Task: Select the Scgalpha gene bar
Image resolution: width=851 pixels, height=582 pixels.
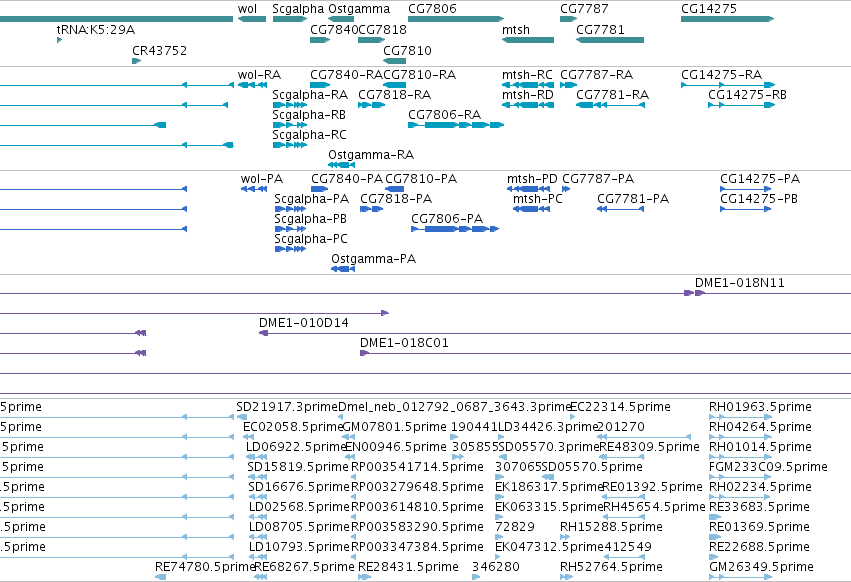Action: [290, 19]
